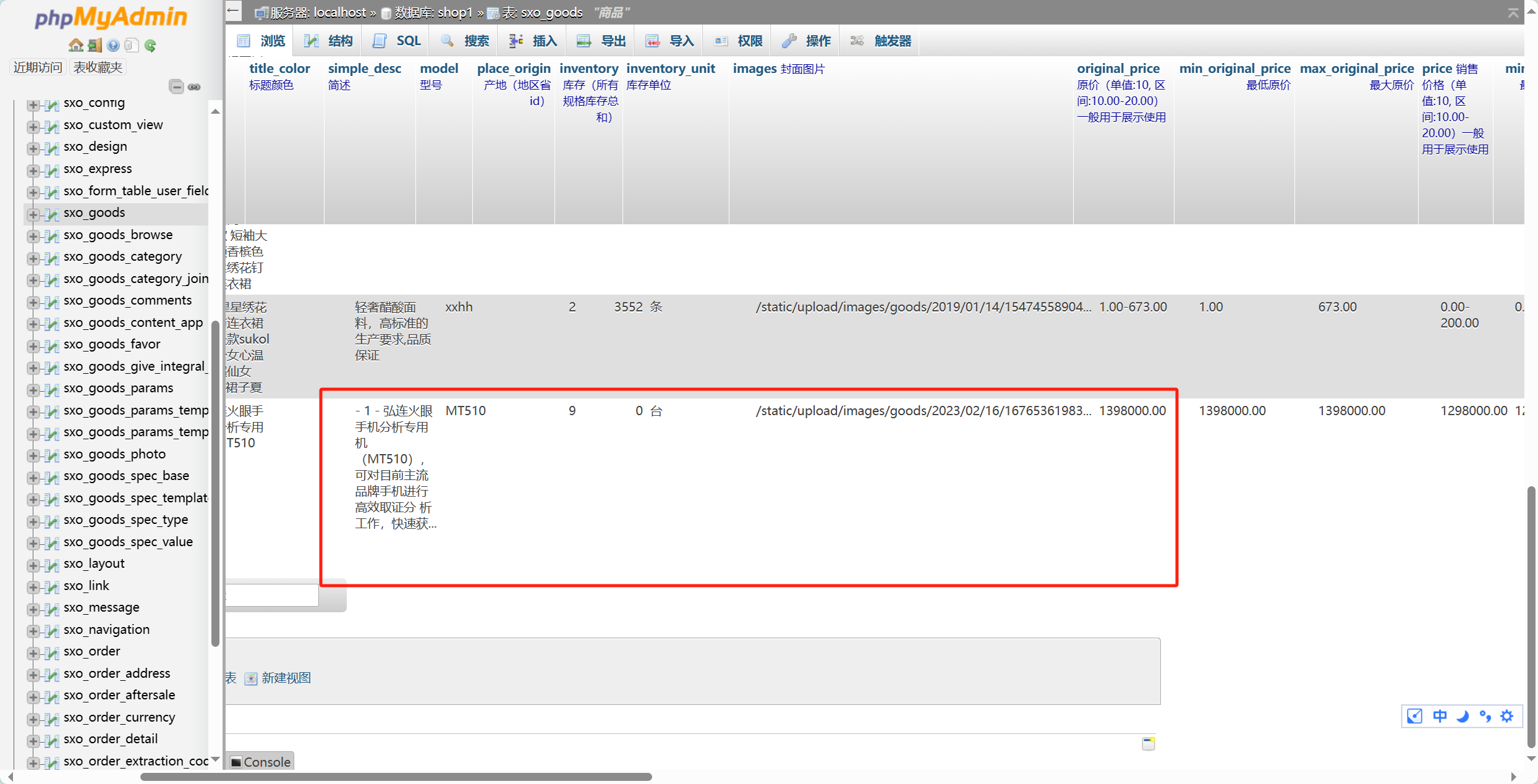This screenshot has width=1538, height=784.
Task: Expand sxo_design table plus icon
Action: (x=33, y=148)
